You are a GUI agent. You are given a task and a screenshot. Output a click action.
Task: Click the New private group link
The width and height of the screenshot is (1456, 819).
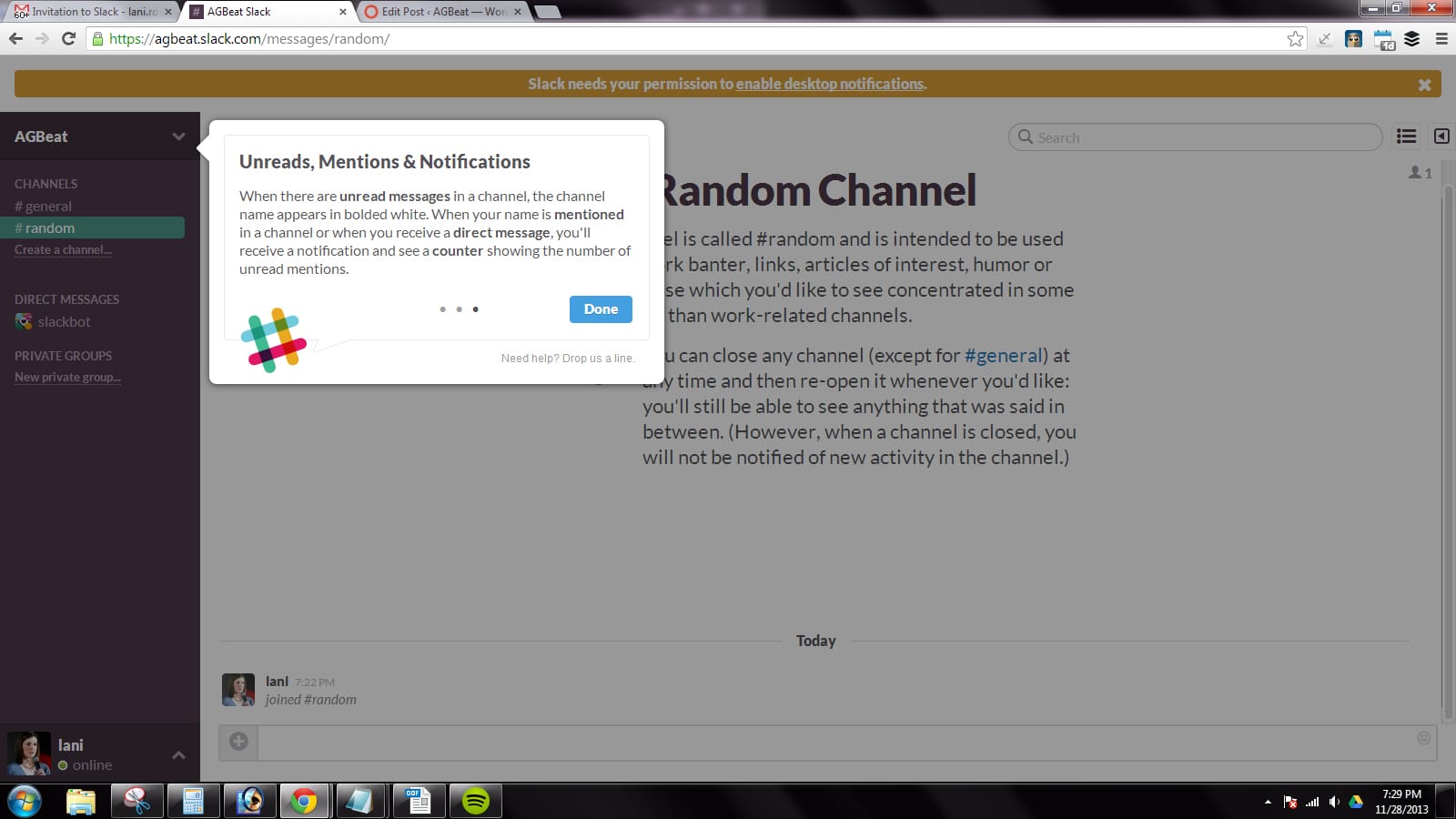[67, 378]
